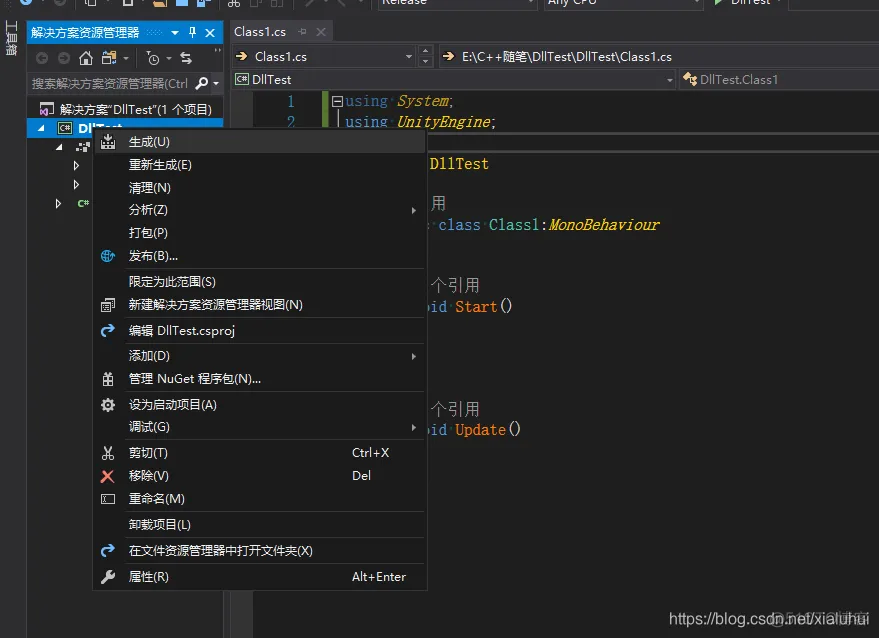Collapse the using block at line 1

pyautogui.click(x=337, y=101)
